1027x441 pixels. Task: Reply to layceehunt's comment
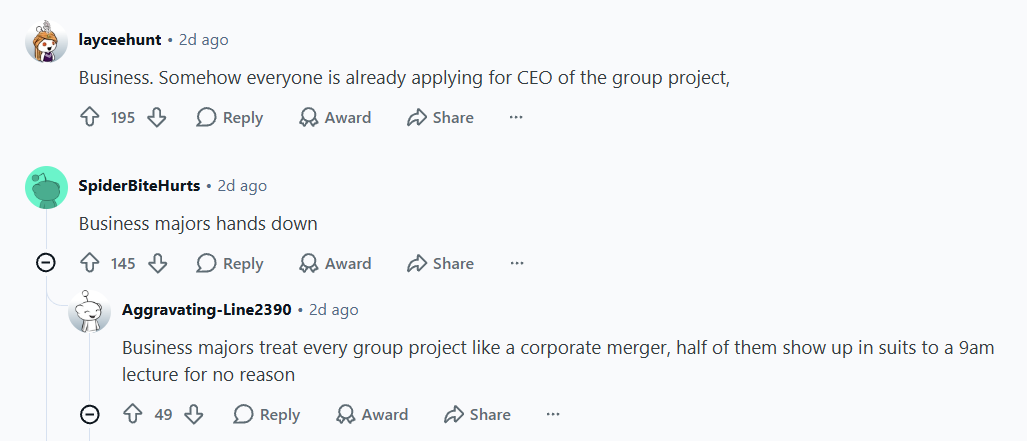(230, 118)
